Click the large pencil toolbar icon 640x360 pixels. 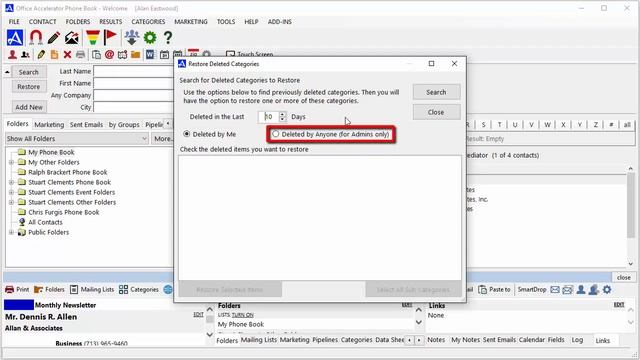tap(53, 38)
